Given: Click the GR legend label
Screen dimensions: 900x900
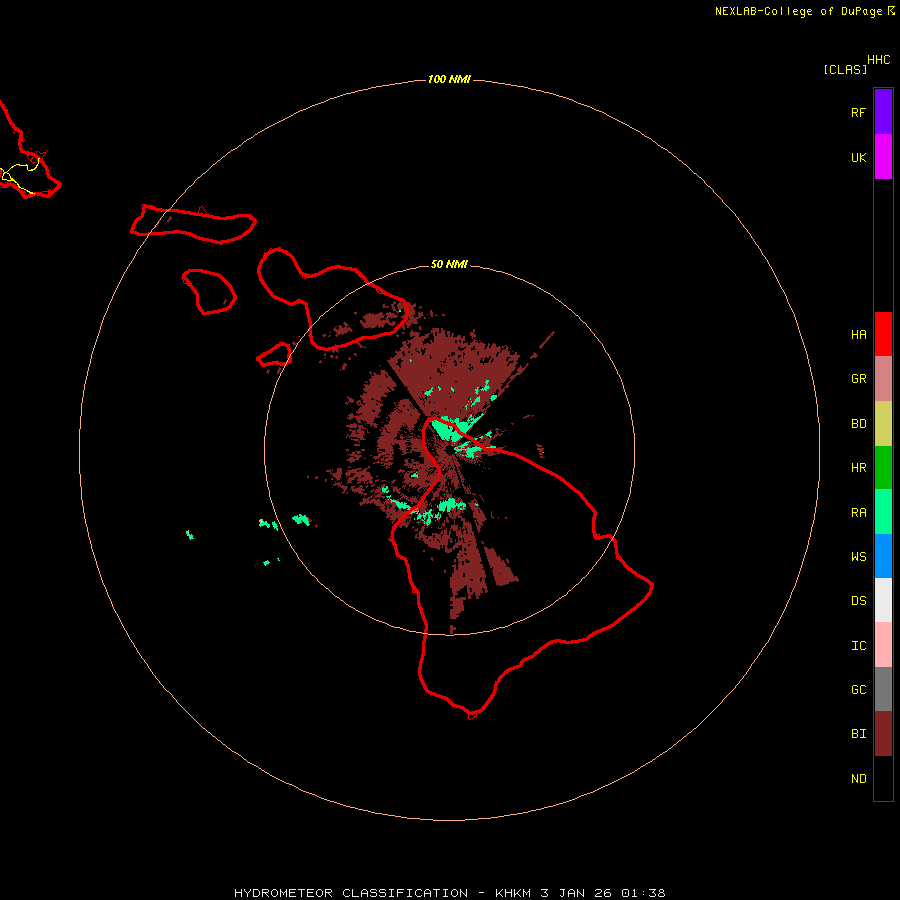Looking at the screenshot, I should tap(858, 379).
